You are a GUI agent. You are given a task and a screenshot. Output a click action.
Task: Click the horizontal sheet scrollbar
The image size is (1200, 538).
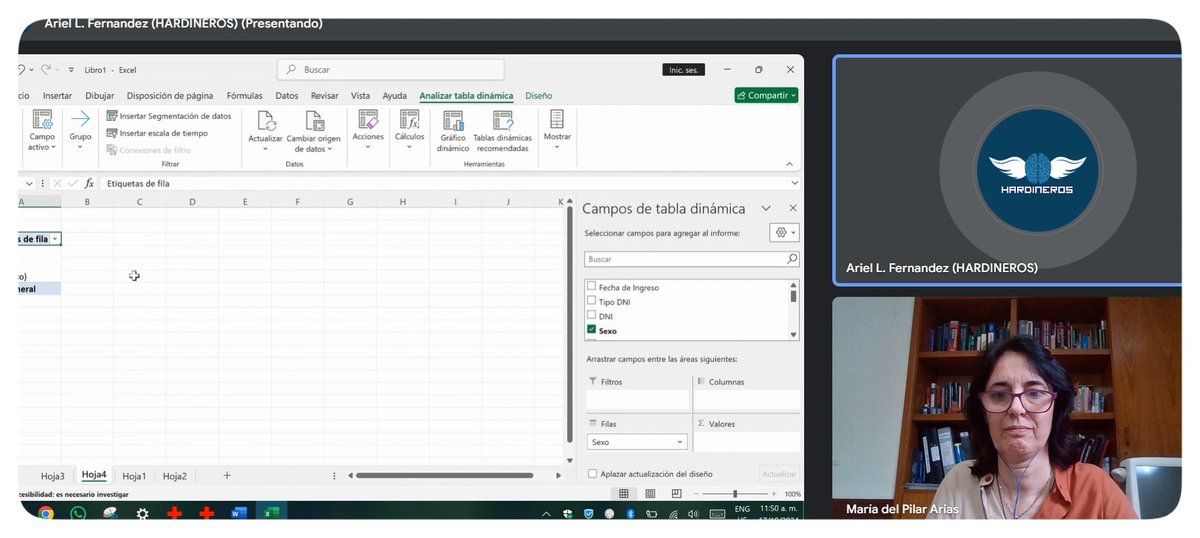[x=442, y=476]
